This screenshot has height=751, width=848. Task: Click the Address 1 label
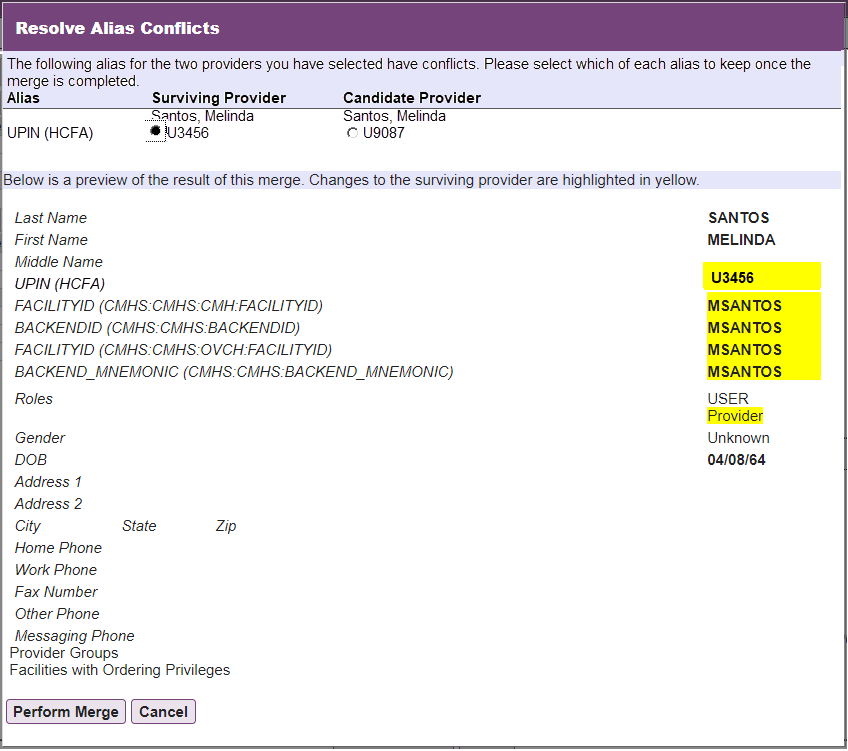click(48, 482)
